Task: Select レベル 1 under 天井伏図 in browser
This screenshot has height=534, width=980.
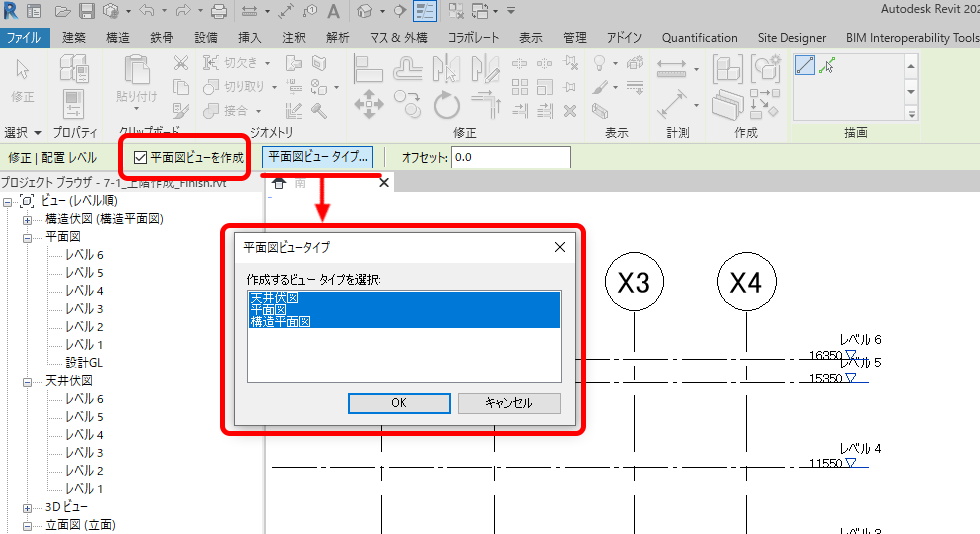Action: [x=84, y=489]
